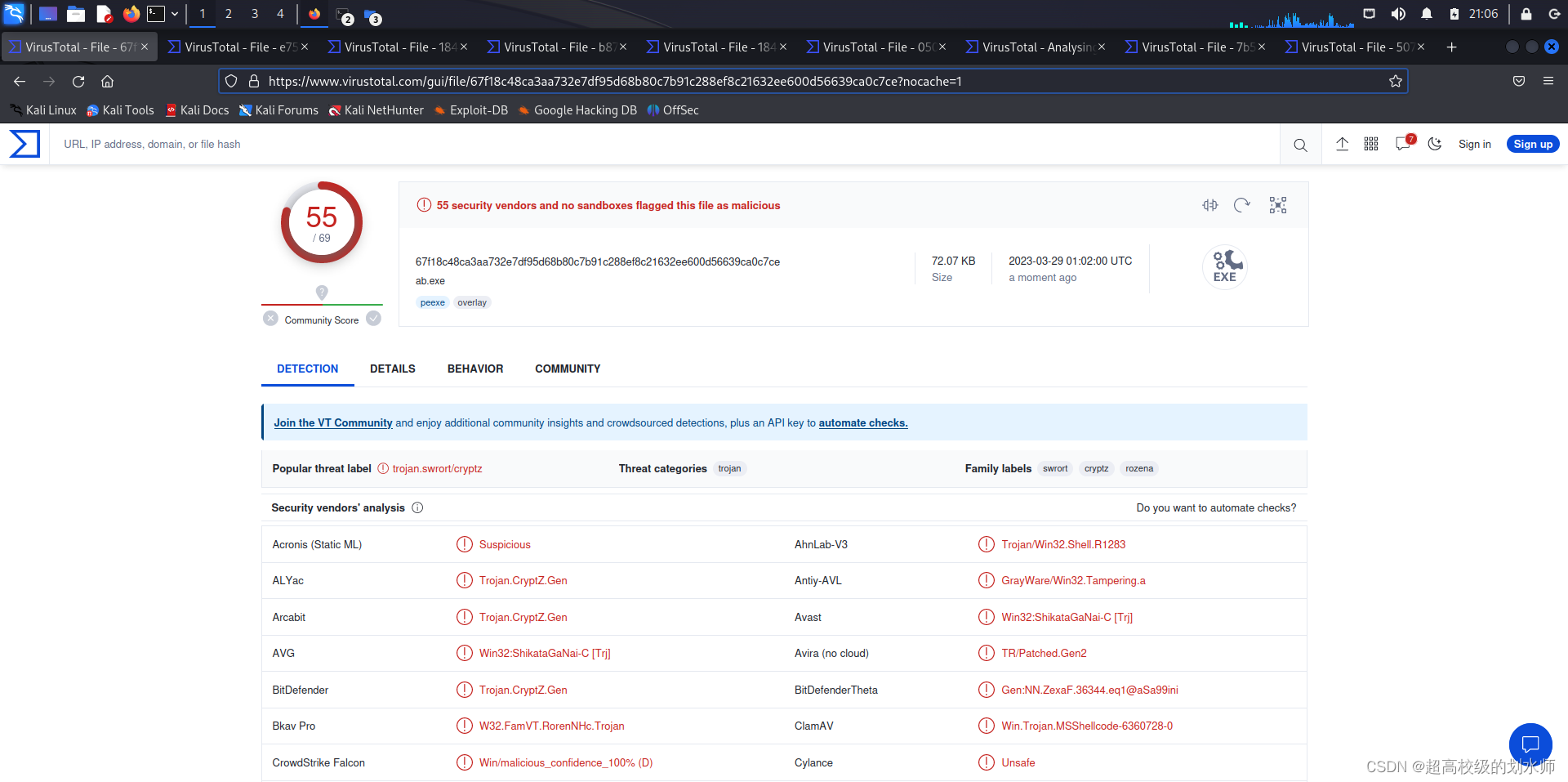Select the BEHAVIOR tab

(x=475, y=369)
